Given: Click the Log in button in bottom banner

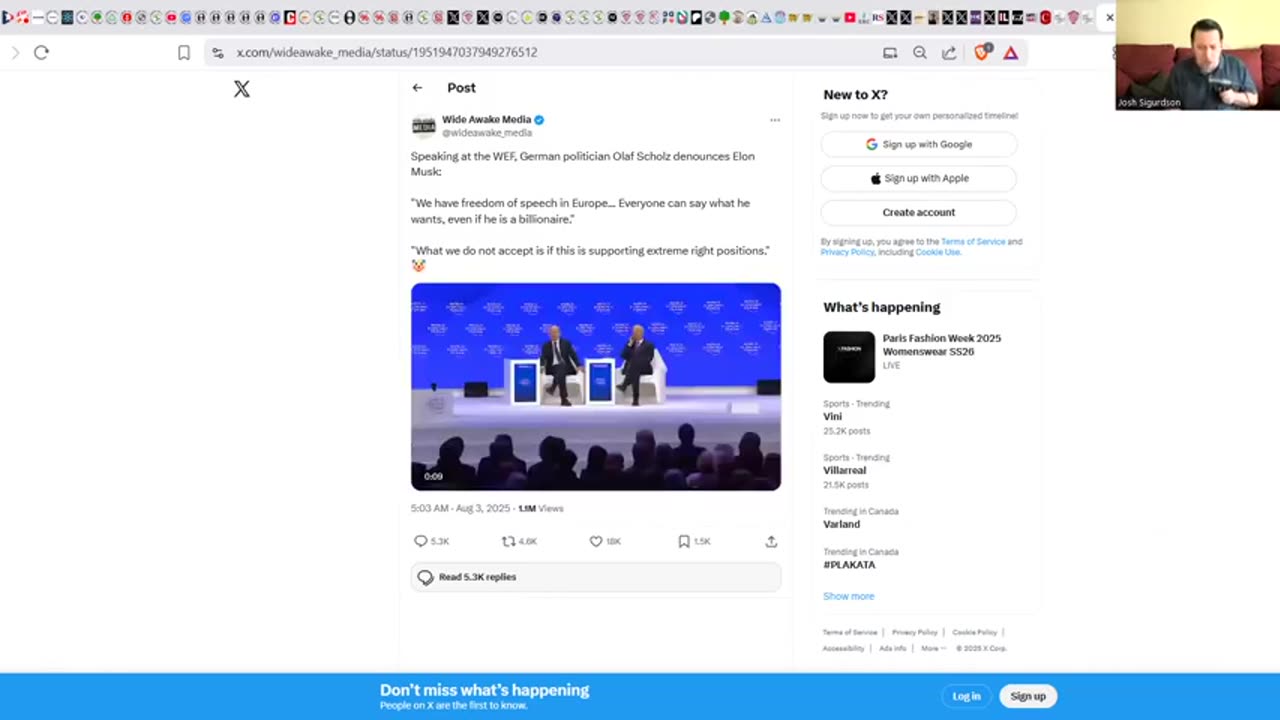Looking at the screenshot, I should coord(966,696).
